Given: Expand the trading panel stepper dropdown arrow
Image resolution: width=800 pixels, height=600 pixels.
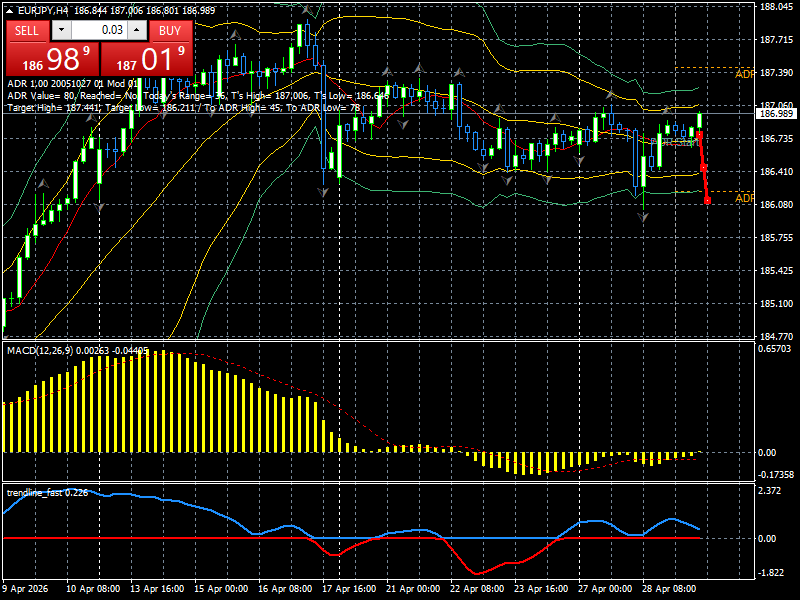Looking at the screenshot, I should coord(60,30).
